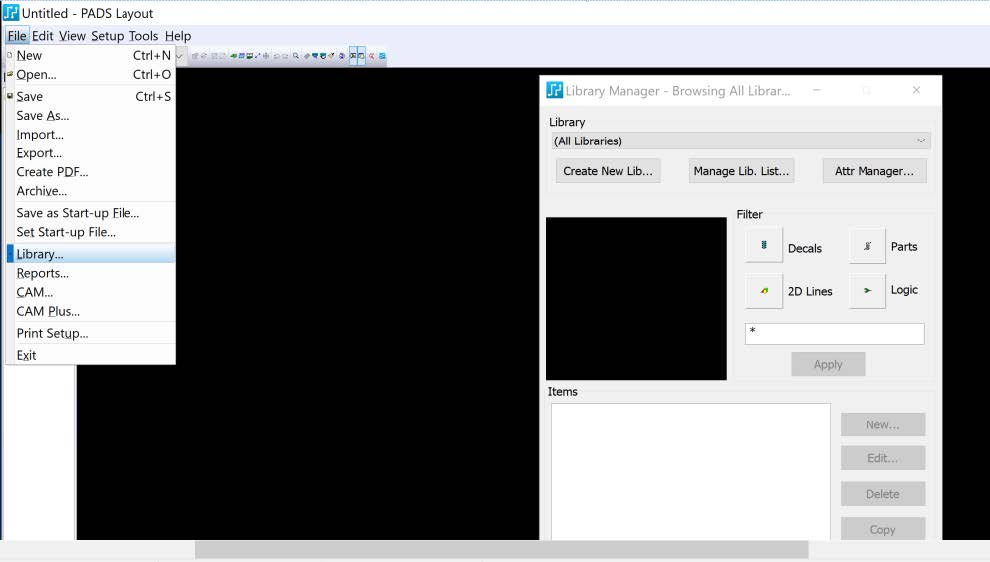Open Print Setup... from the File menu
Image resolution: width=990 pixels, height=562 pixels.
[x=90, y=333]
